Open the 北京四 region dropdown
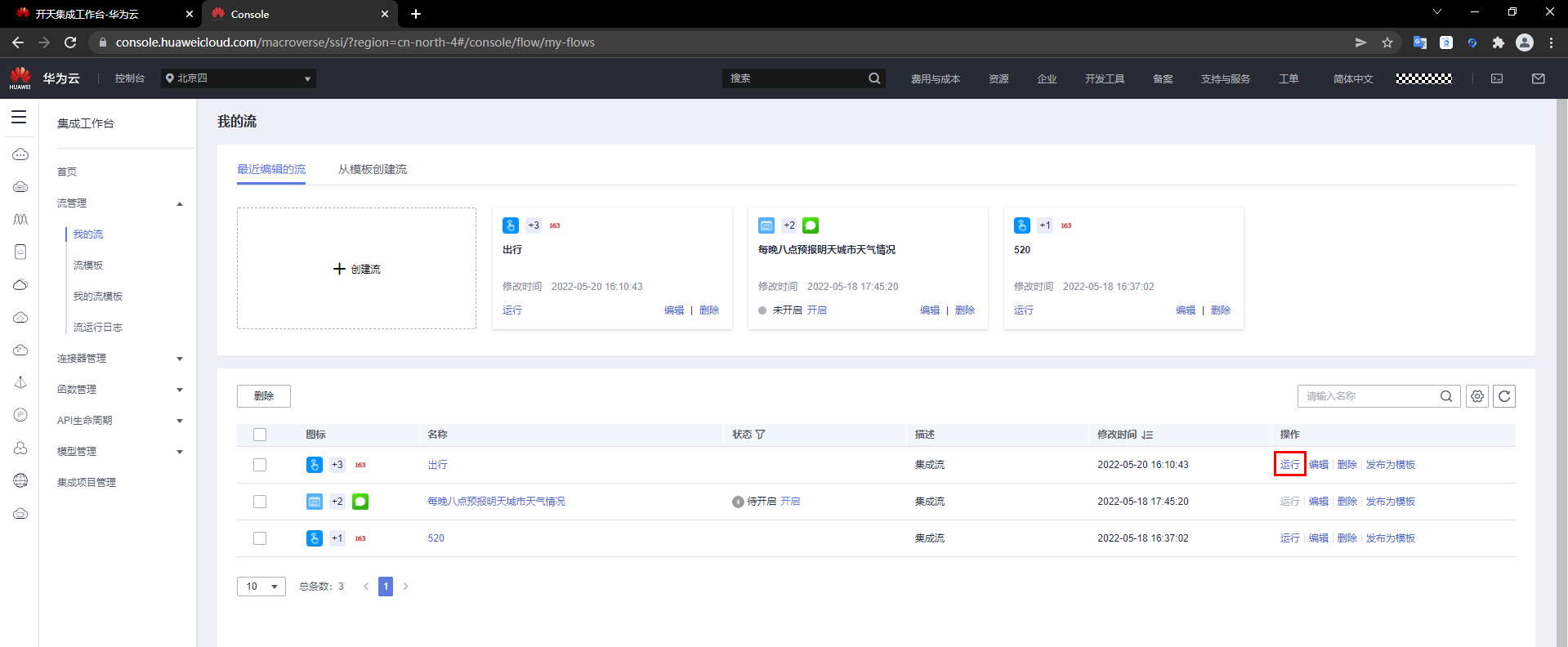The height and width of the screenshot is (647, 1568). [239, 78]
